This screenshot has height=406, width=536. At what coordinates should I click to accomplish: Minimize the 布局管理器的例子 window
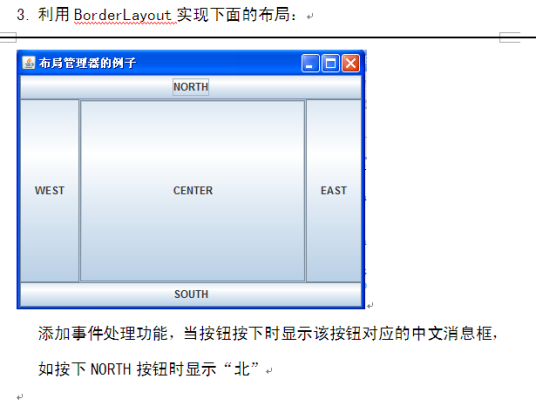tap(310, 63)
